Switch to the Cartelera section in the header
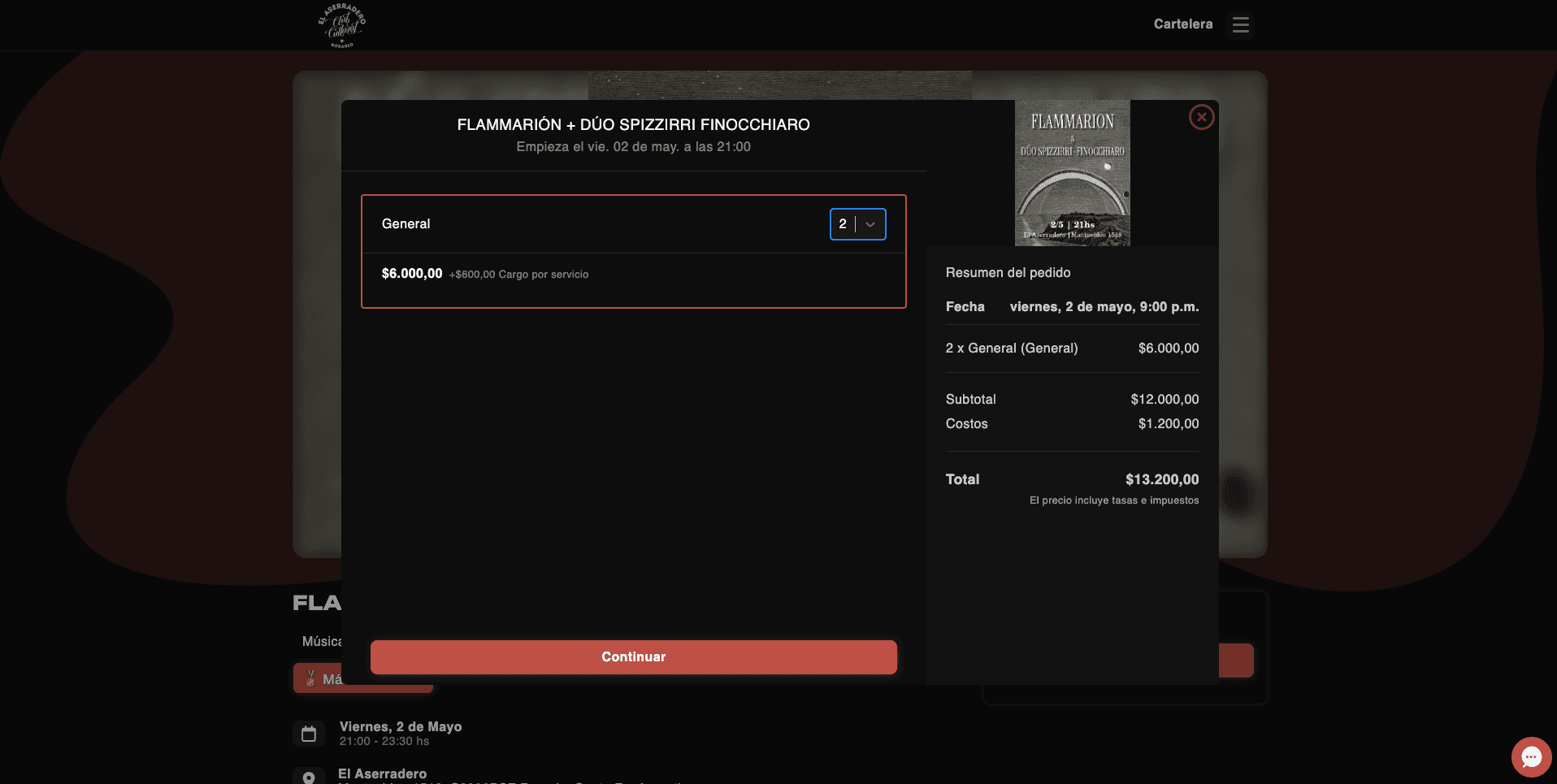Image resolution: width=1557 pixels, height=784 pixels. (x=1182, y=24)
